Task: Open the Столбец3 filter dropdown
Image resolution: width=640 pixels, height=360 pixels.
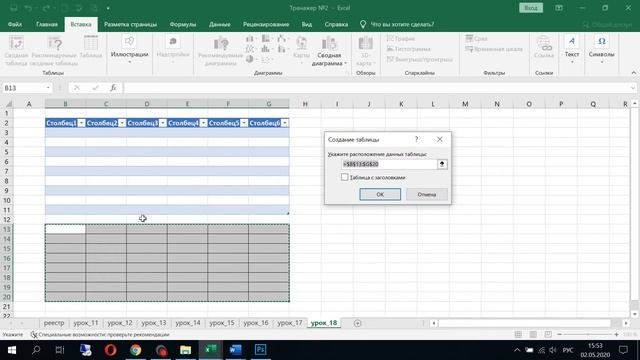Action: click(x=162, y=123)
